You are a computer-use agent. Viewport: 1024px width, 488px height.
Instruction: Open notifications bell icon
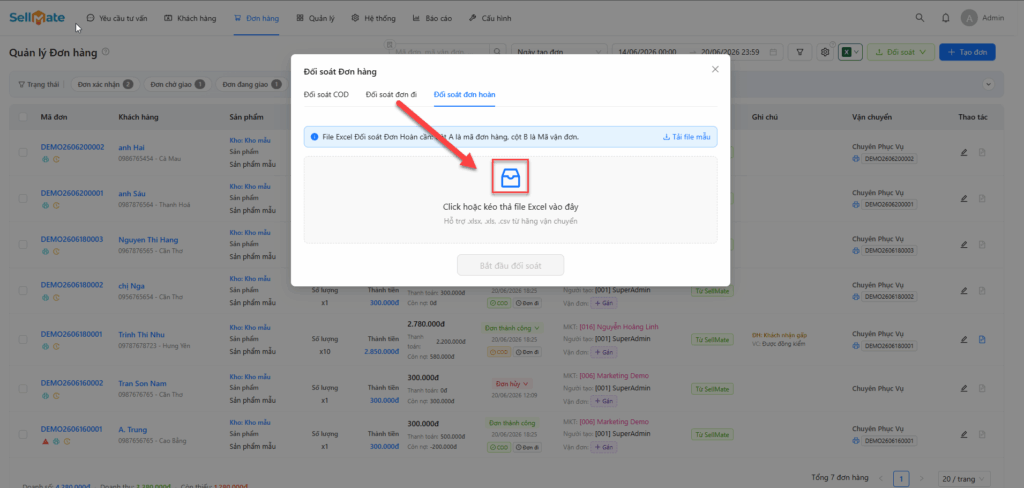tap(946, 18)
